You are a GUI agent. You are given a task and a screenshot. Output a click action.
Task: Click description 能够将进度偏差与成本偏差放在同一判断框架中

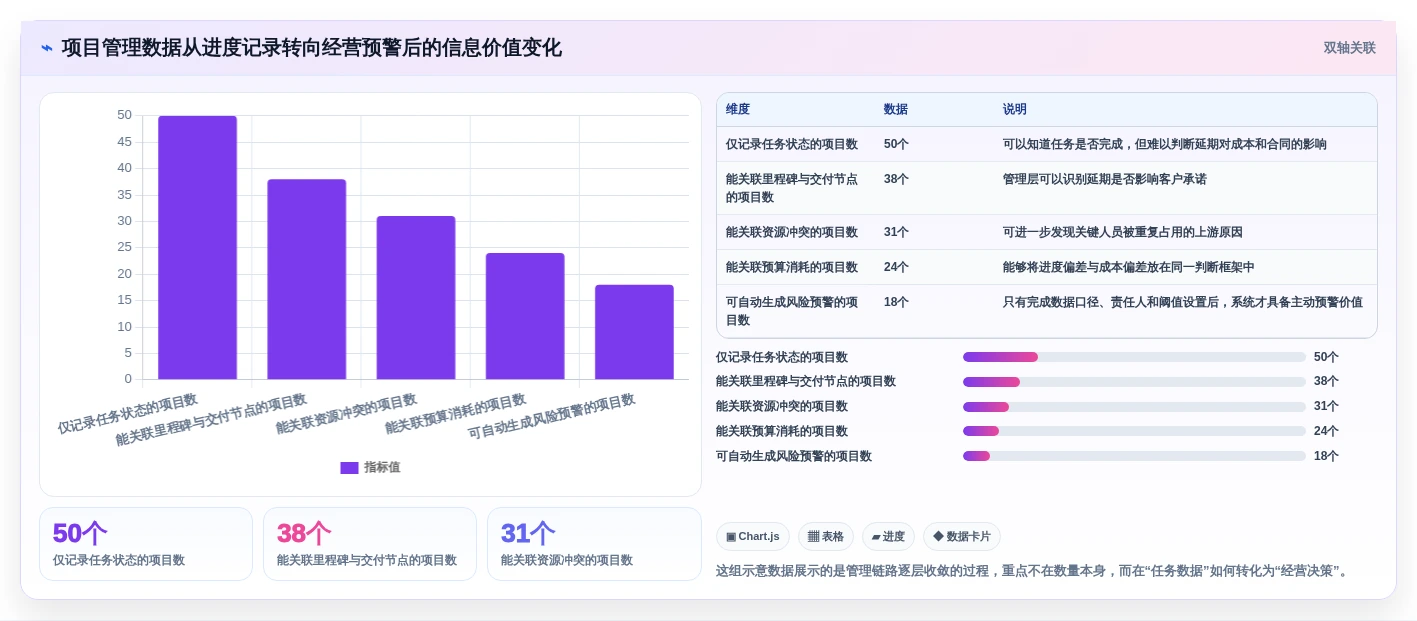(x=1129, y=267)
